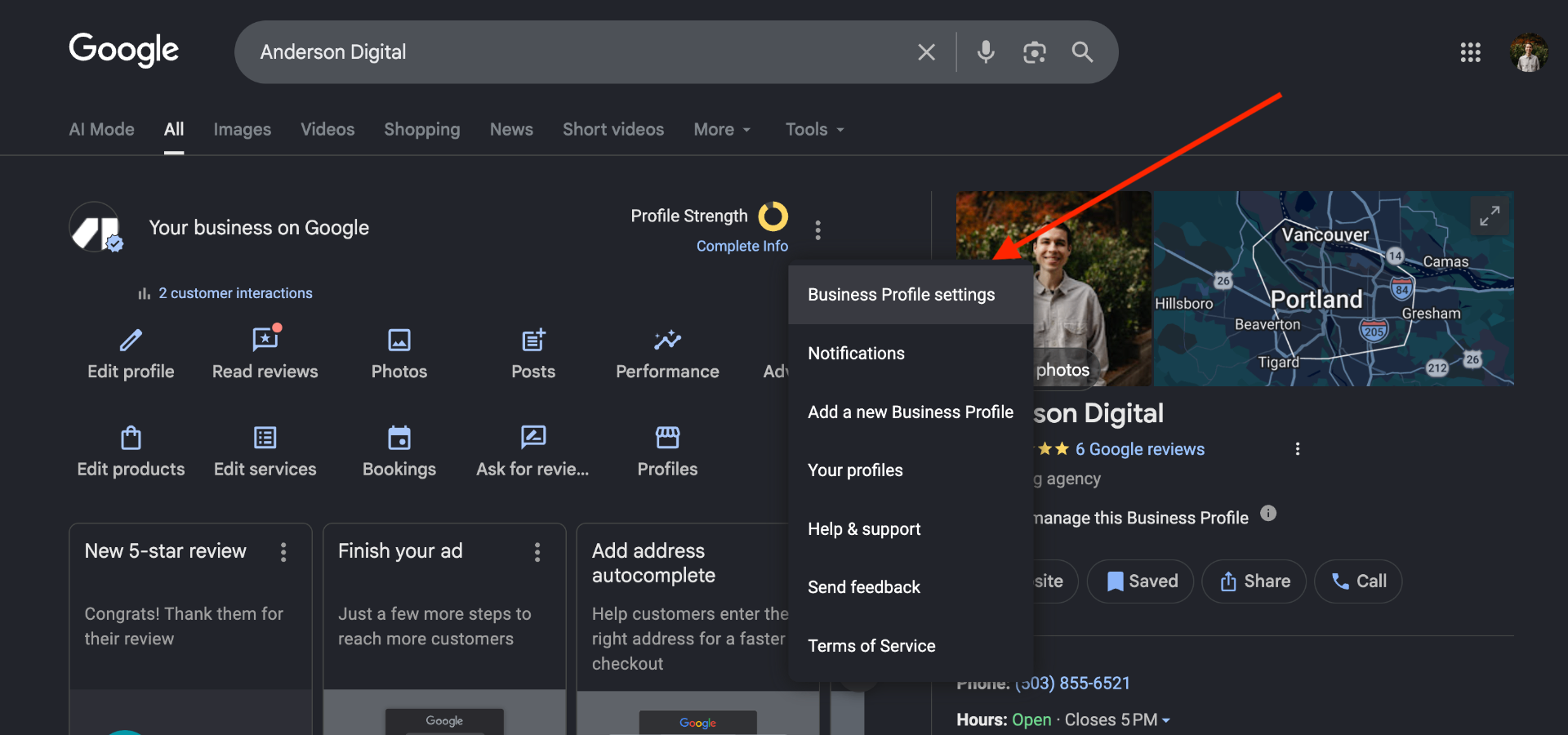This screenshot has height=735, width=1568.
Task: Open Help & support menu item
Action: click(911, 529)
